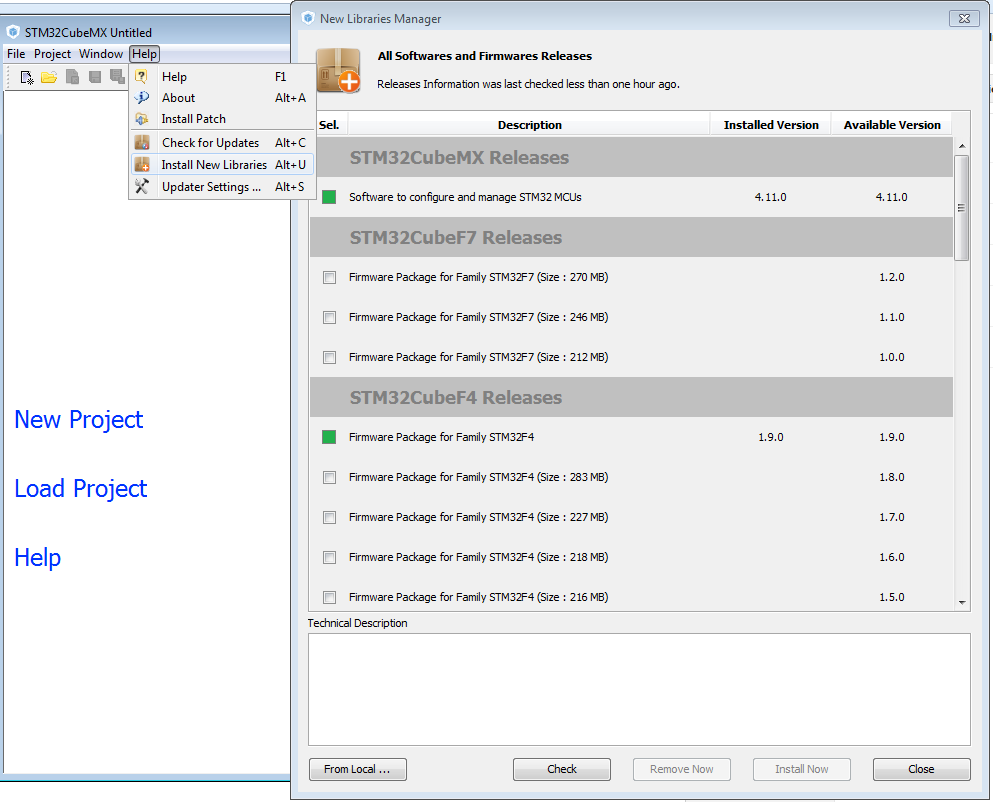
Task: Click the About info icon in Help menu
Action: click(x=141, y=98)
